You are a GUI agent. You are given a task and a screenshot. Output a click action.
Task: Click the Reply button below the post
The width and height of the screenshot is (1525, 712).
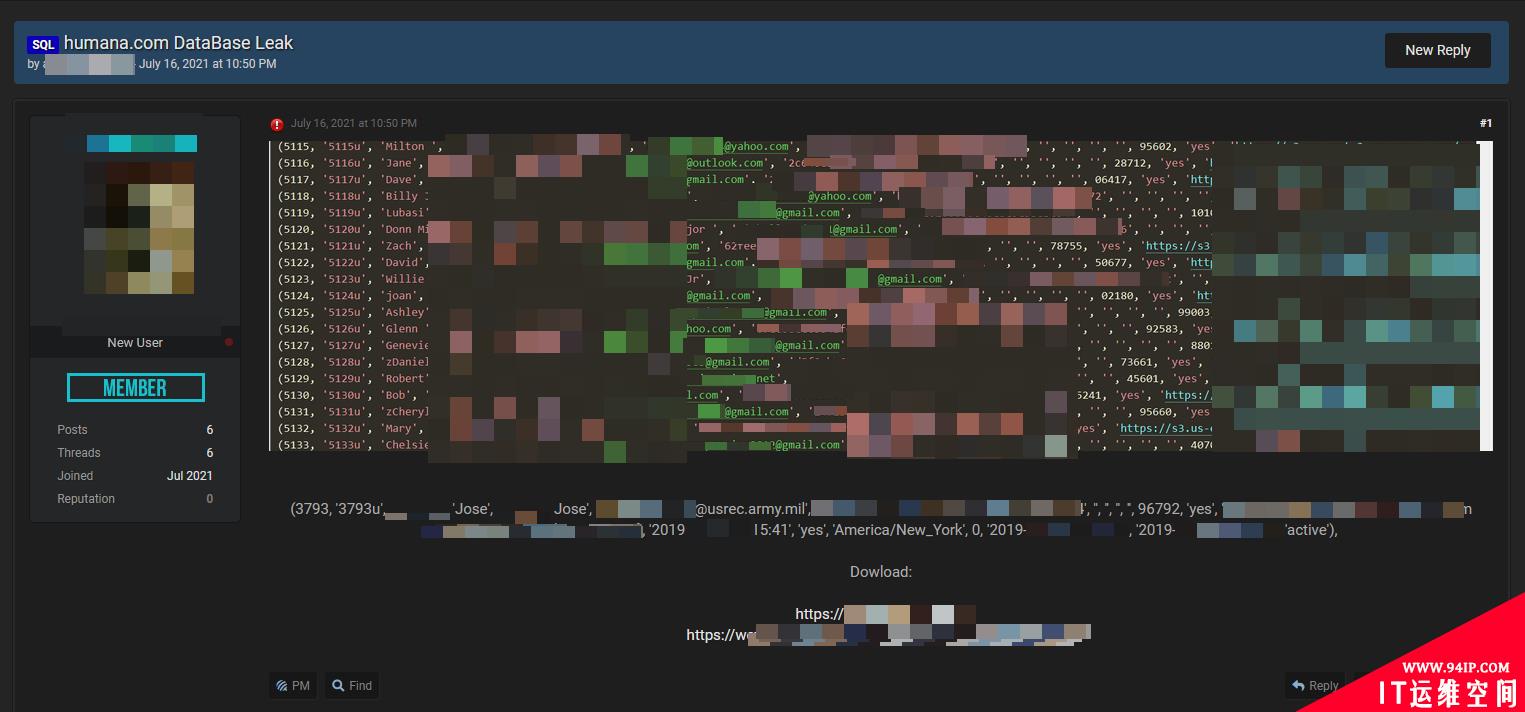coord(1314,685)
